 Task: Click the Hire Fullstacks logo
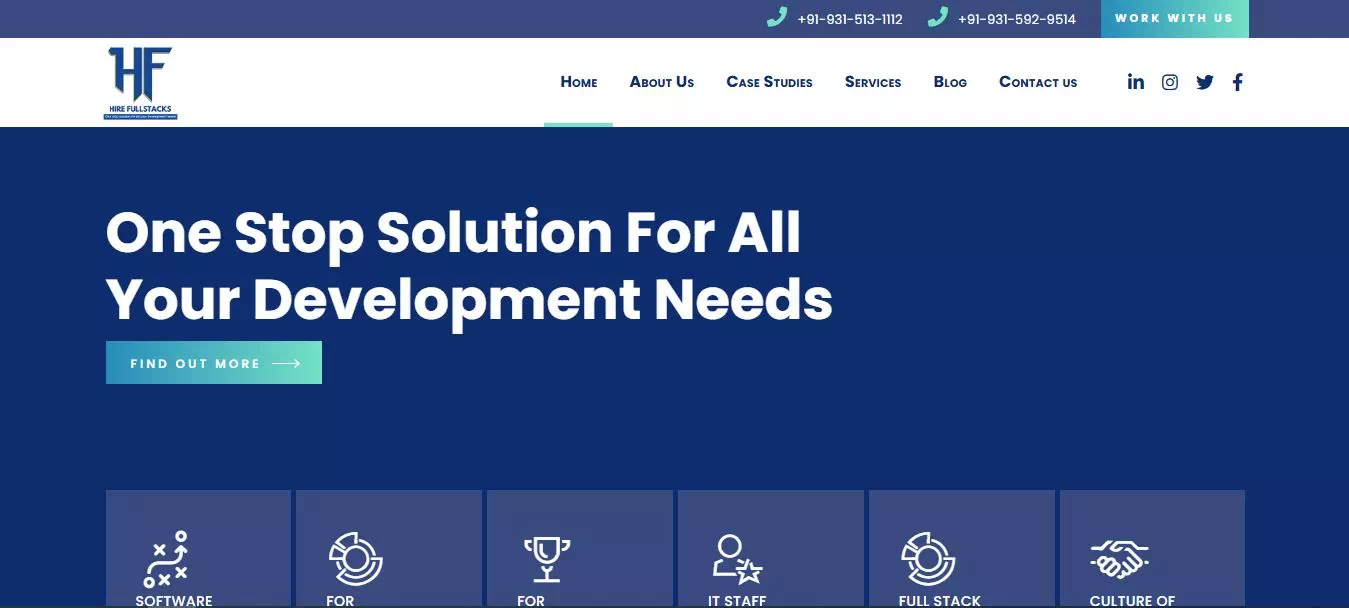point(140,82)
